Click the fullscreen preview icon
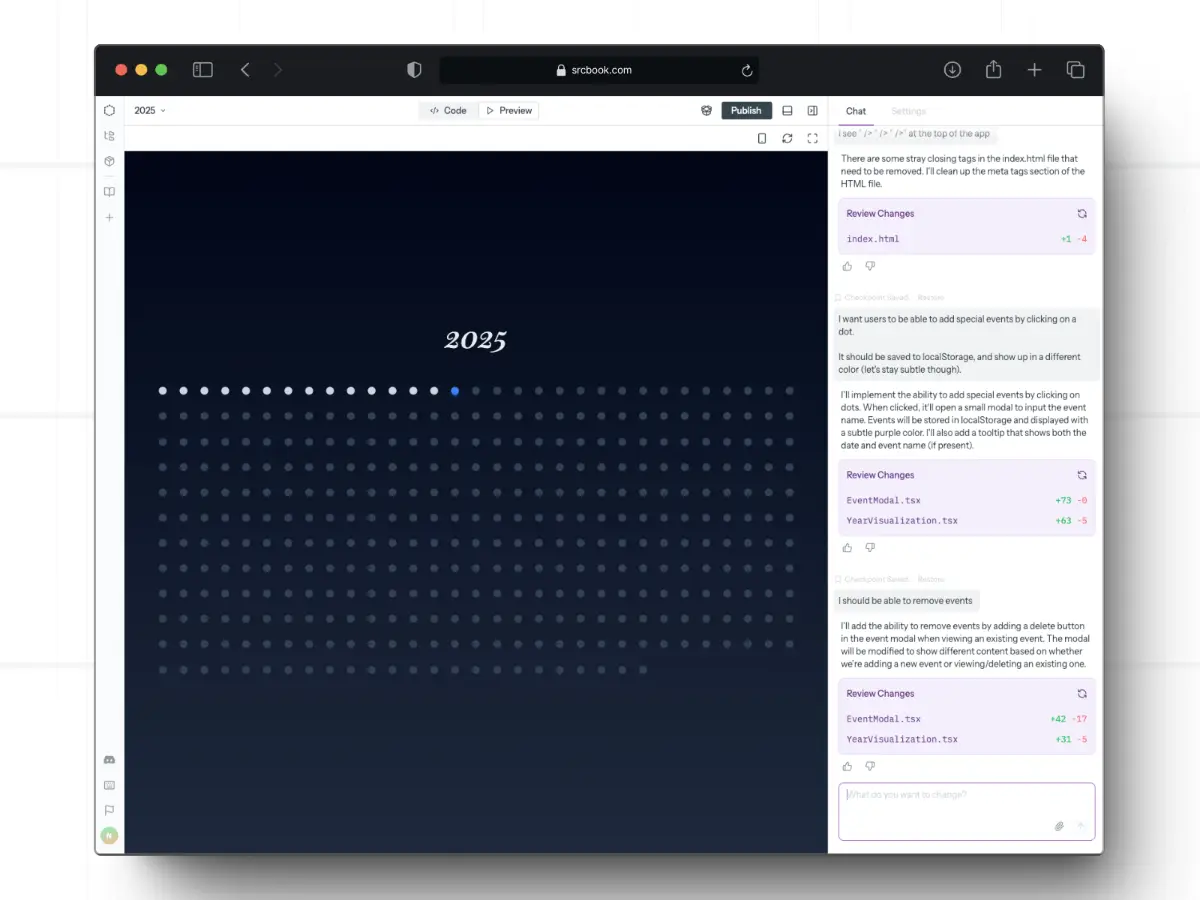 [x=812, y=138]
